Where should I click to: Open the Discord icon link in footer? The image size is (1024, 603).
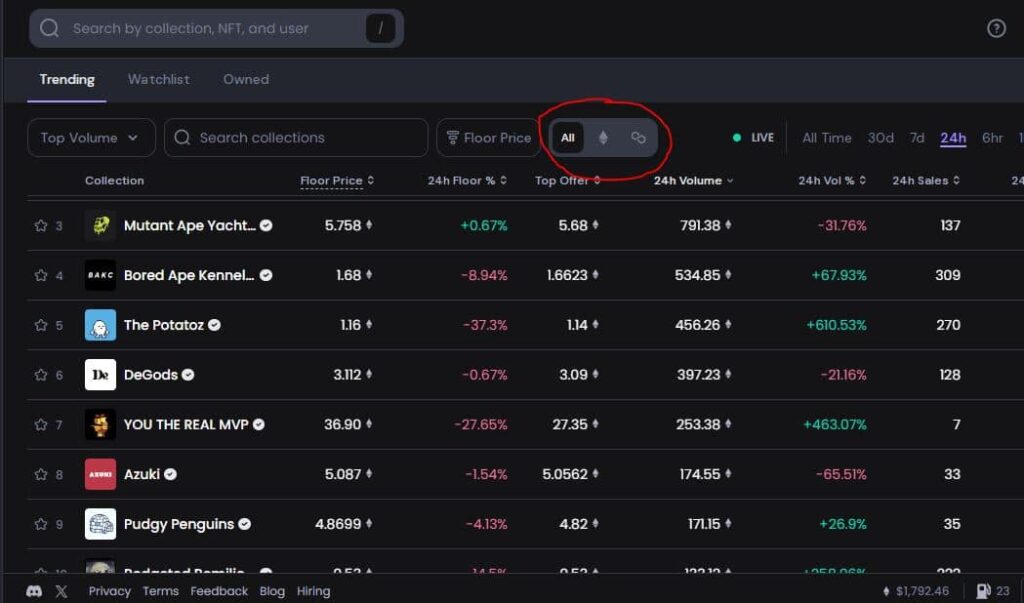click(34, 591)
